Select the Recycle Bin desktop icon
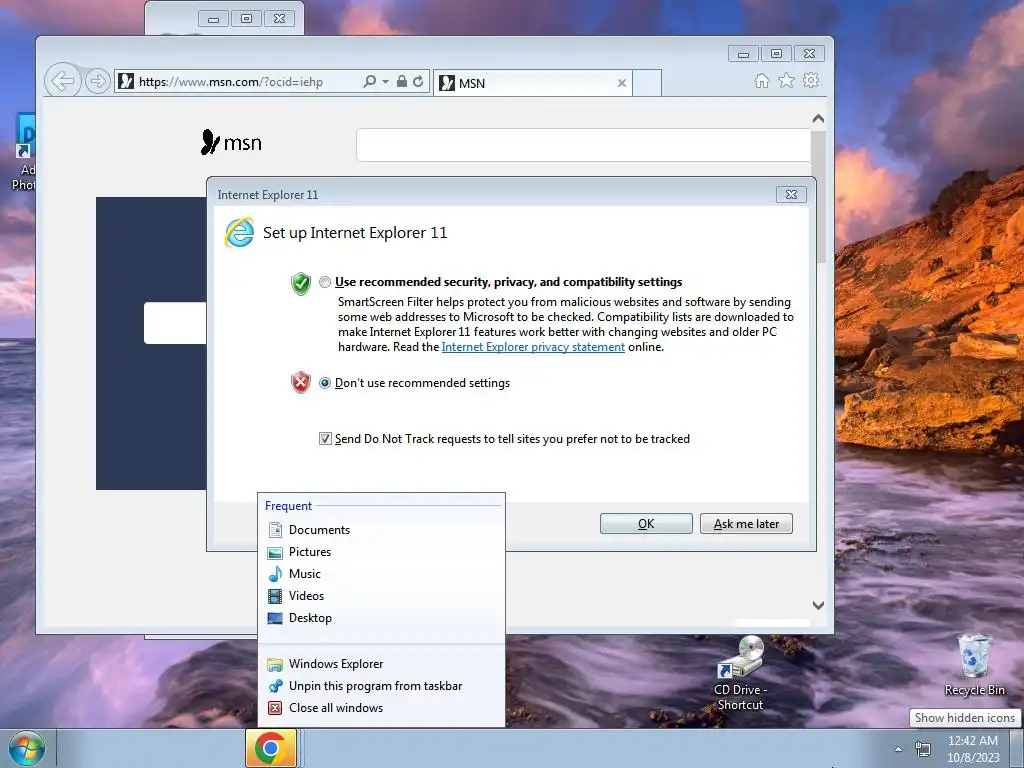The image size is (1024, 768). (974, 665)
